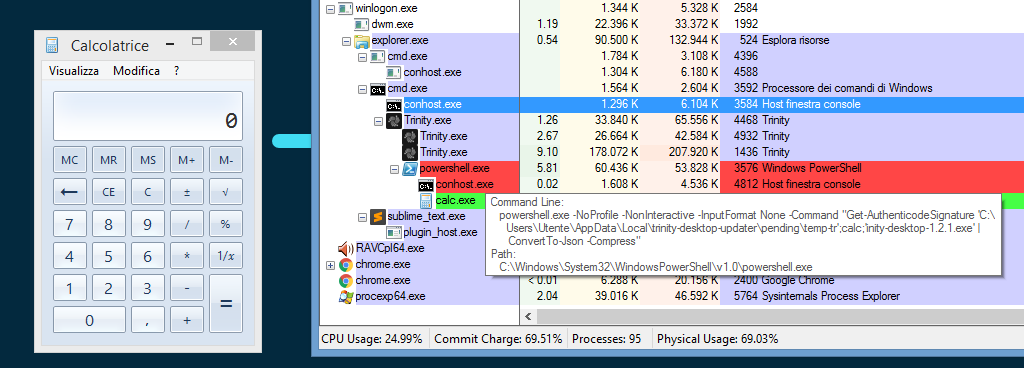This screenshot has width=1024, height=368.
Task: Collapse the winlogon.exe tree node
Action: point(330,9)
